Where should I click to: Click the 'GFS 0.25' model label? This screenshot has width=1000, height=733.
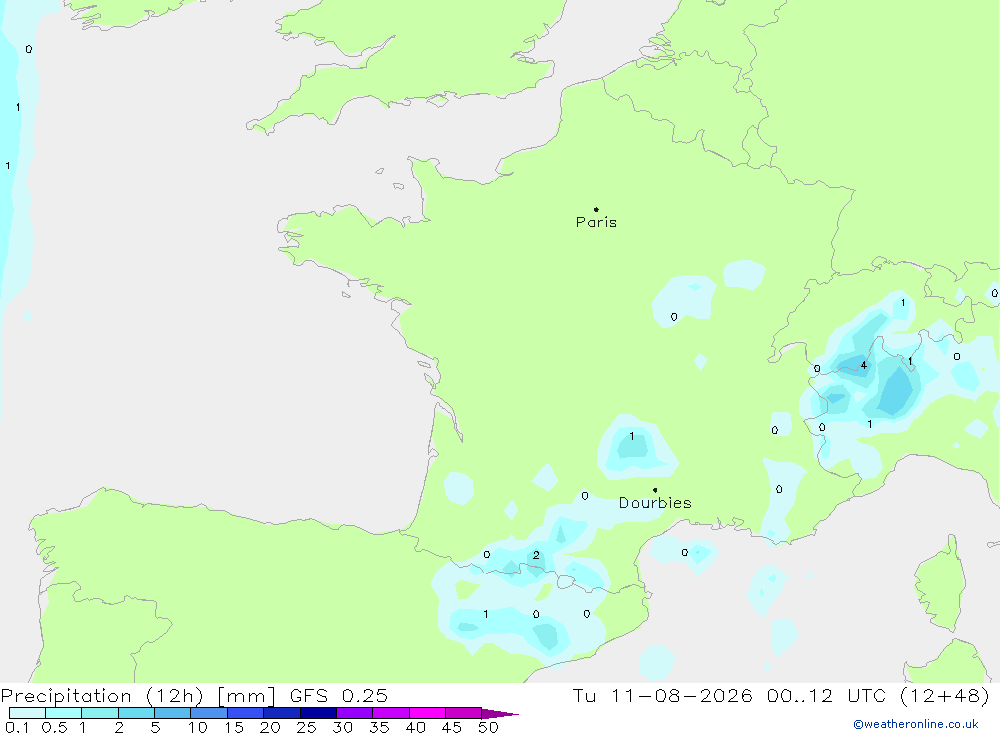(x=339, y=695)
